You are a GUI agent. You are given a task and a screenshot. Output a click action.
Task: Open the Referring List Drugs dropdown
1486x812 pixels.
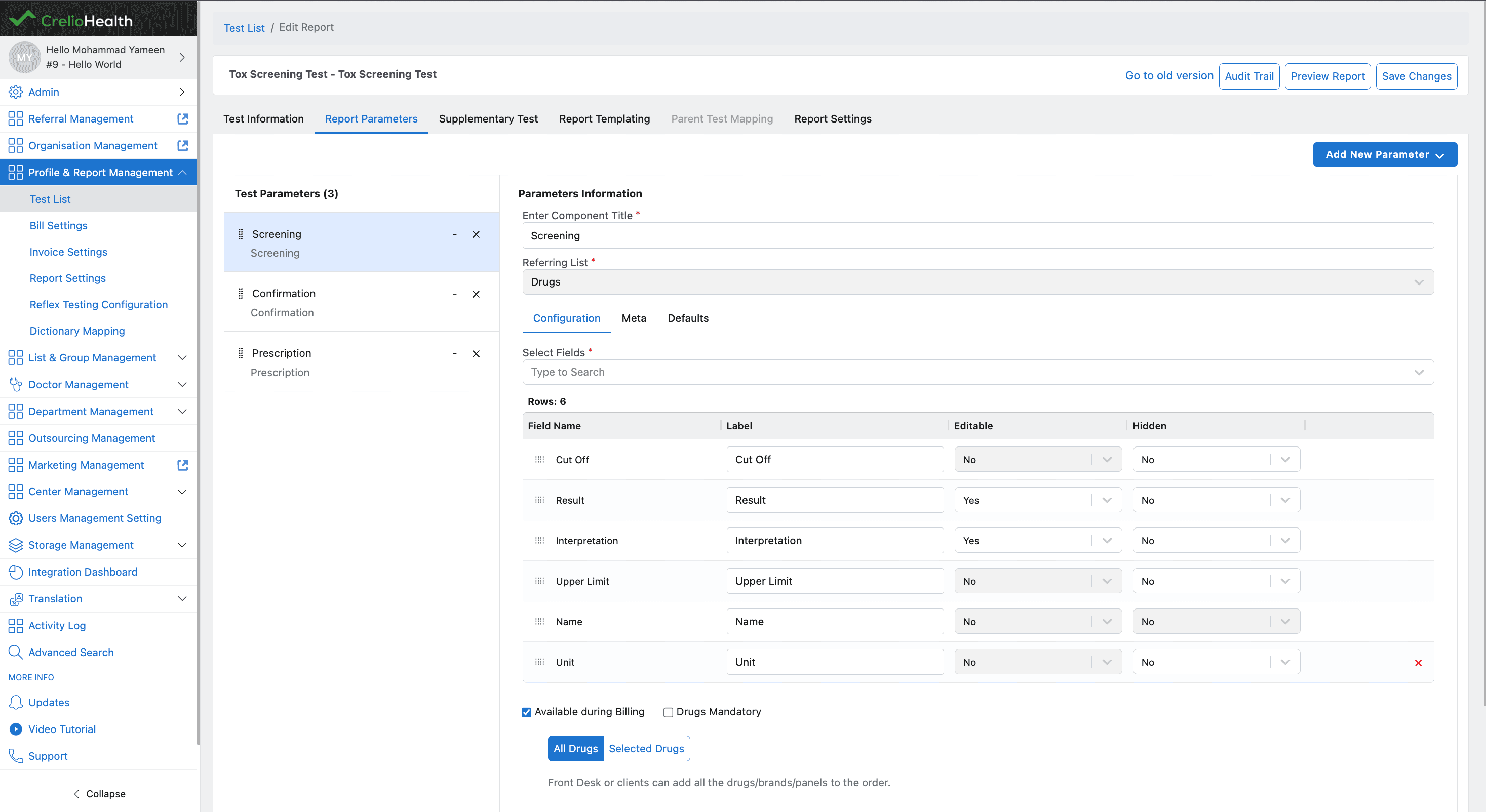coord(978,282)
